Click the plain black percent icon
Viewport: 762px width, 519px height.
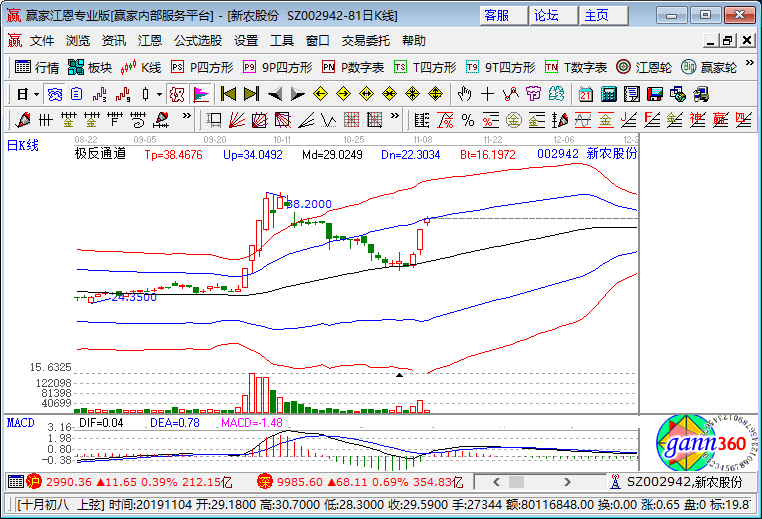(468, 120)
